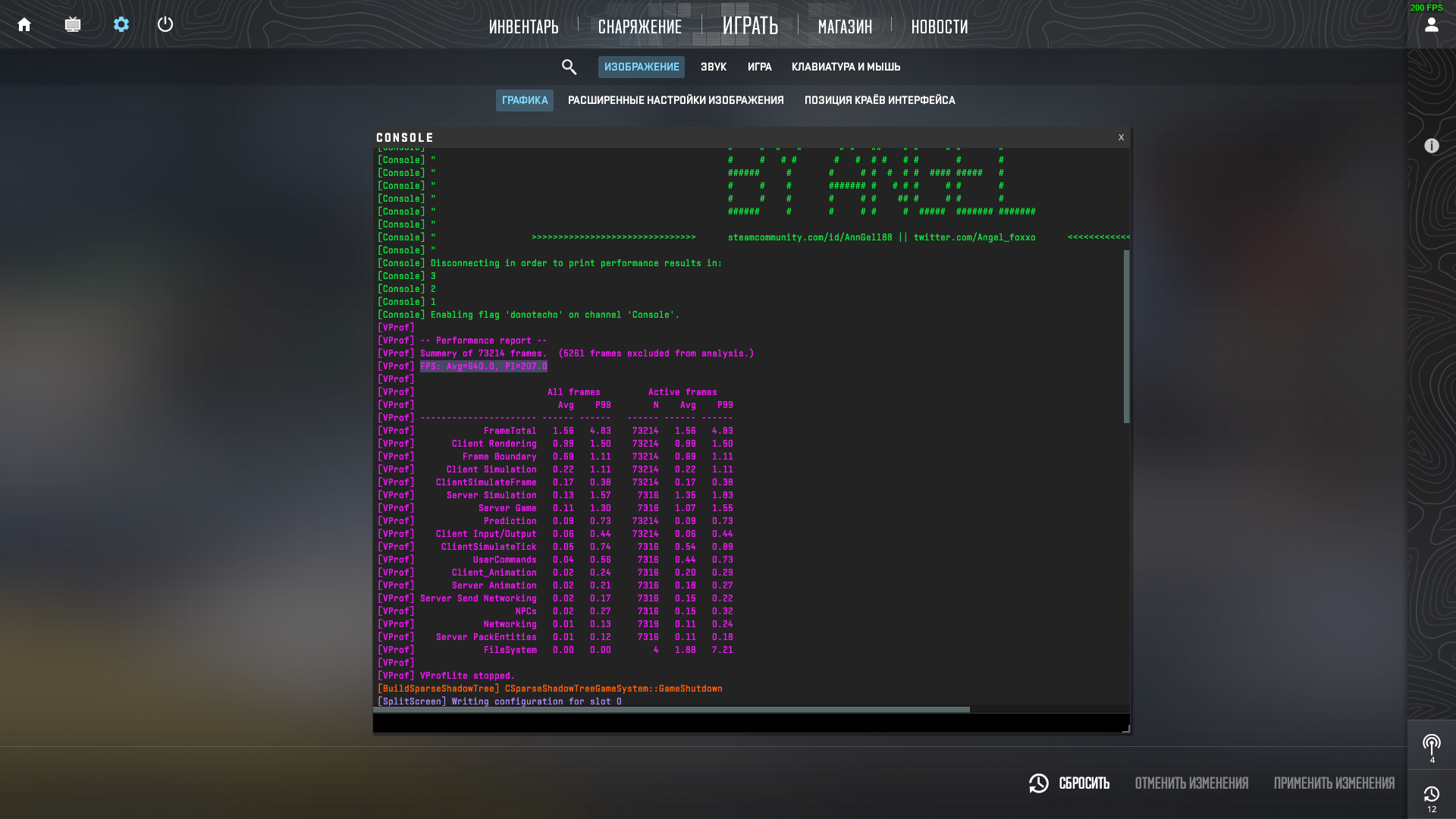Click the info circle icon in sidebar

coord(1431,146)
